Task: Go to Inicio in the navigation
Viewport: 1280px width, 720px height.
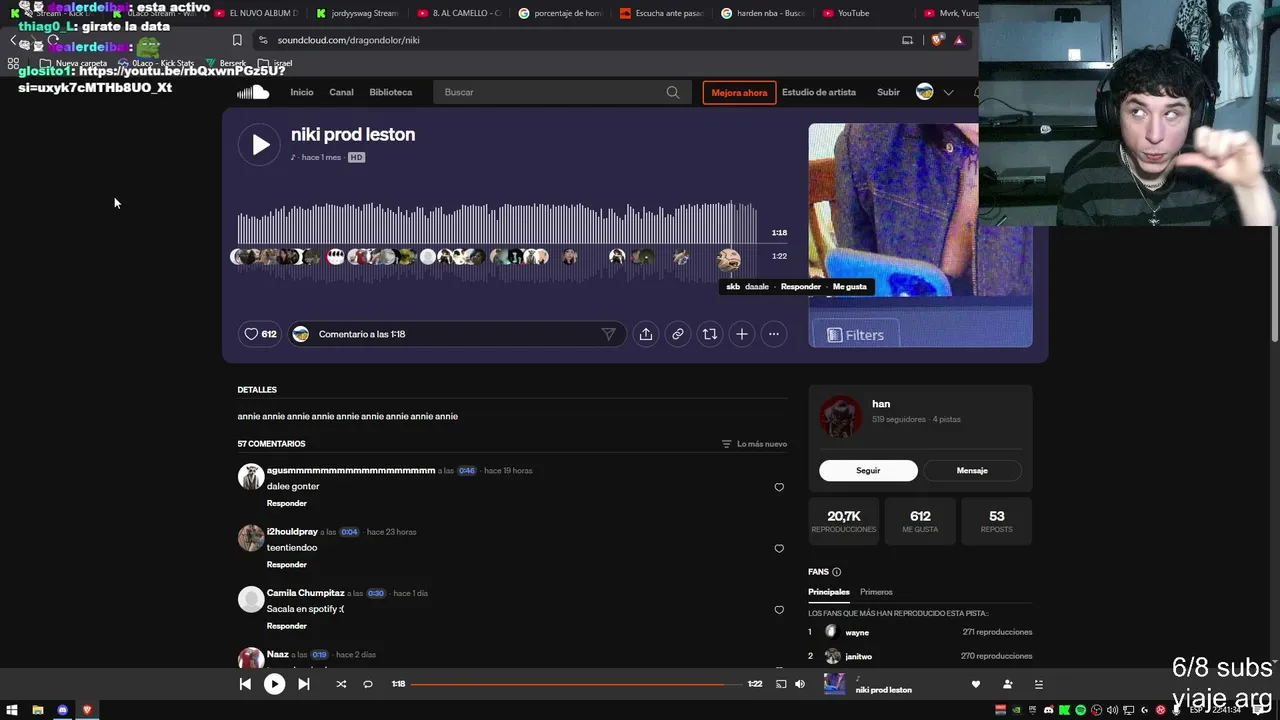Action: 302,92
